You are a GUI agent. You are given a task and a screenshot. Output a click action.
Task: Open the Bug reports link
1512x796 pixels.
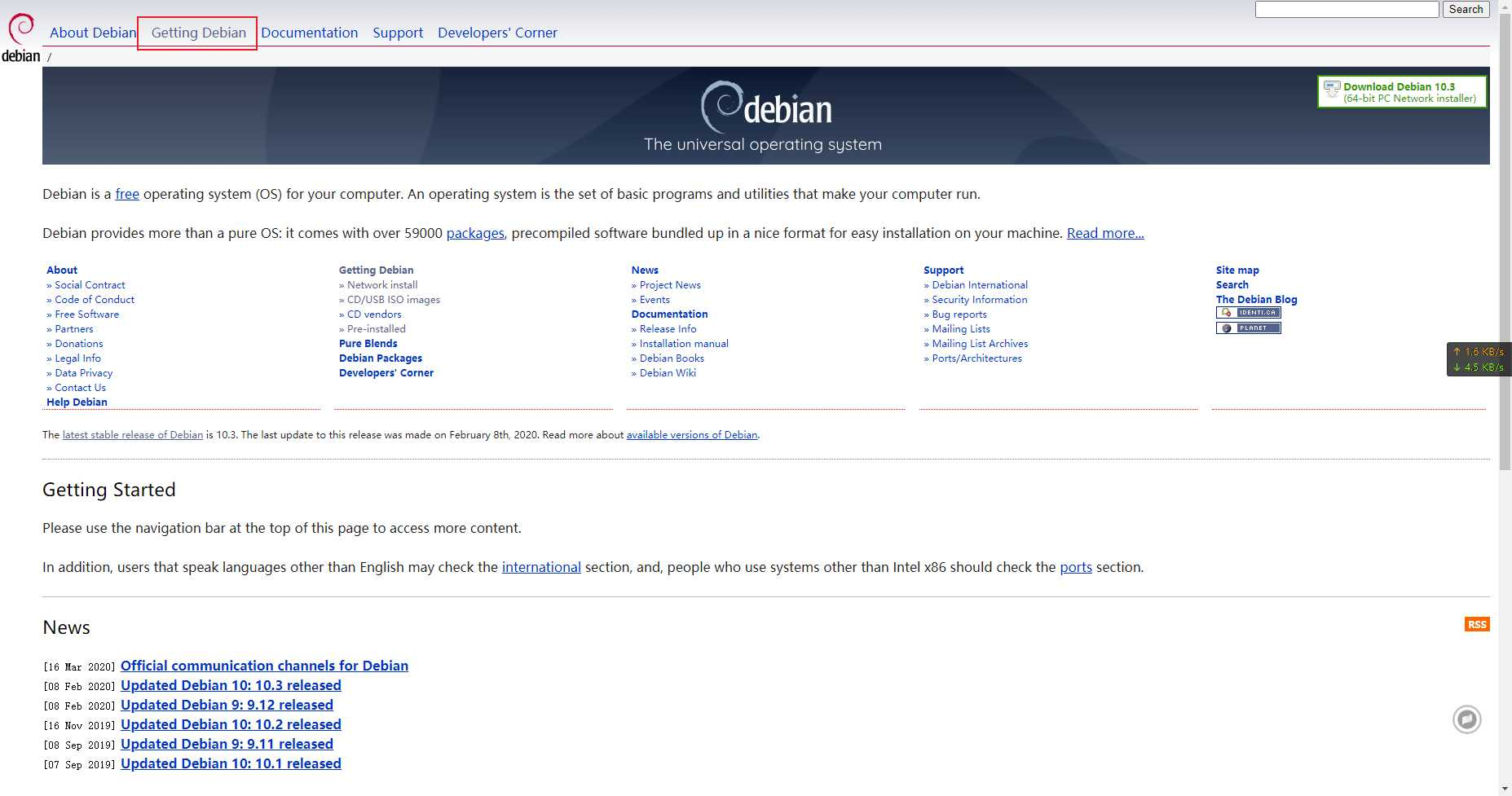(959, 314)
